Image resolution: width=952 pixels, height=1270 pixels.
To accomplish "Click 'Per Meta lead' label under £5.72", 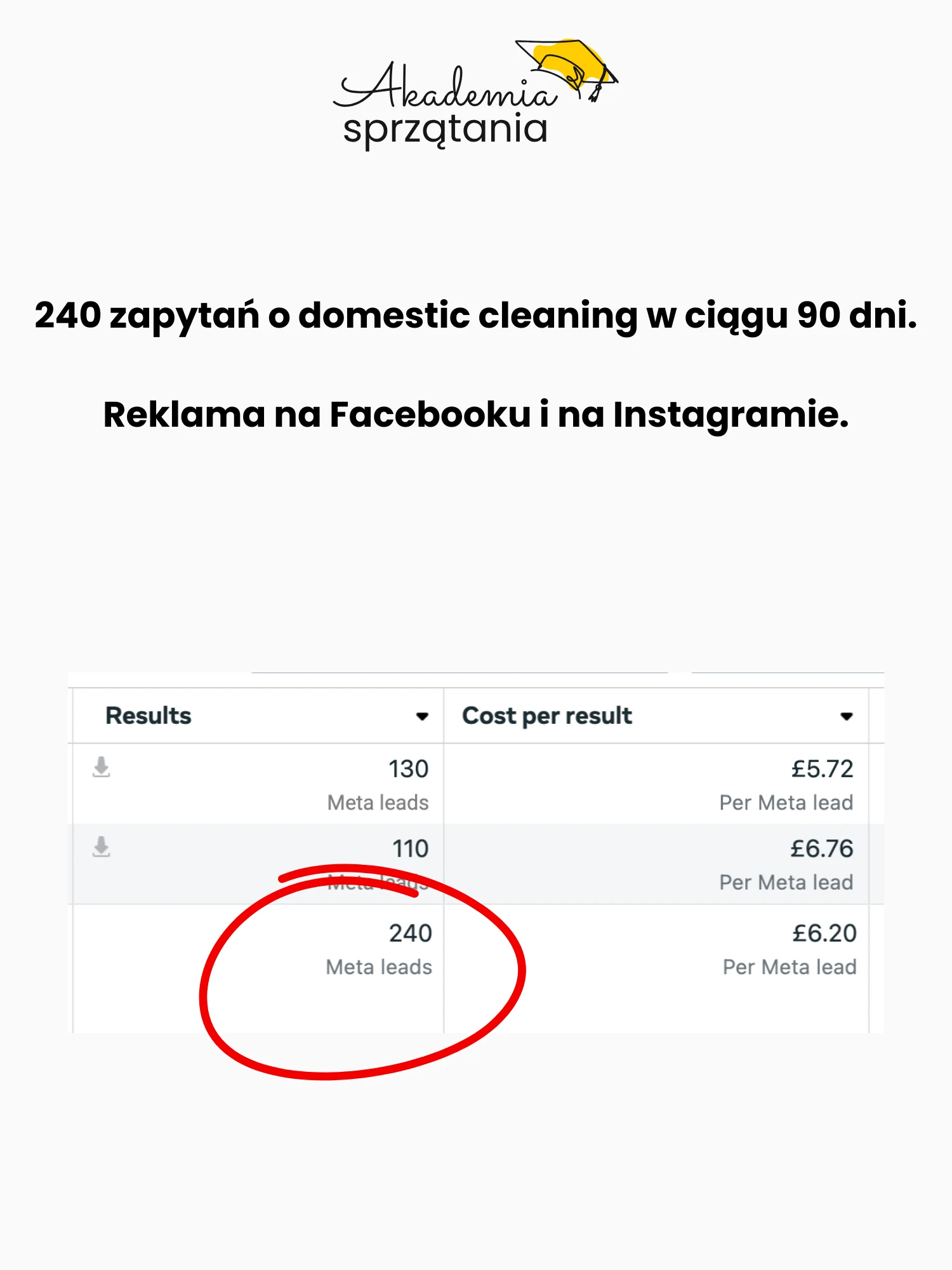I will (x=786, y=803).
